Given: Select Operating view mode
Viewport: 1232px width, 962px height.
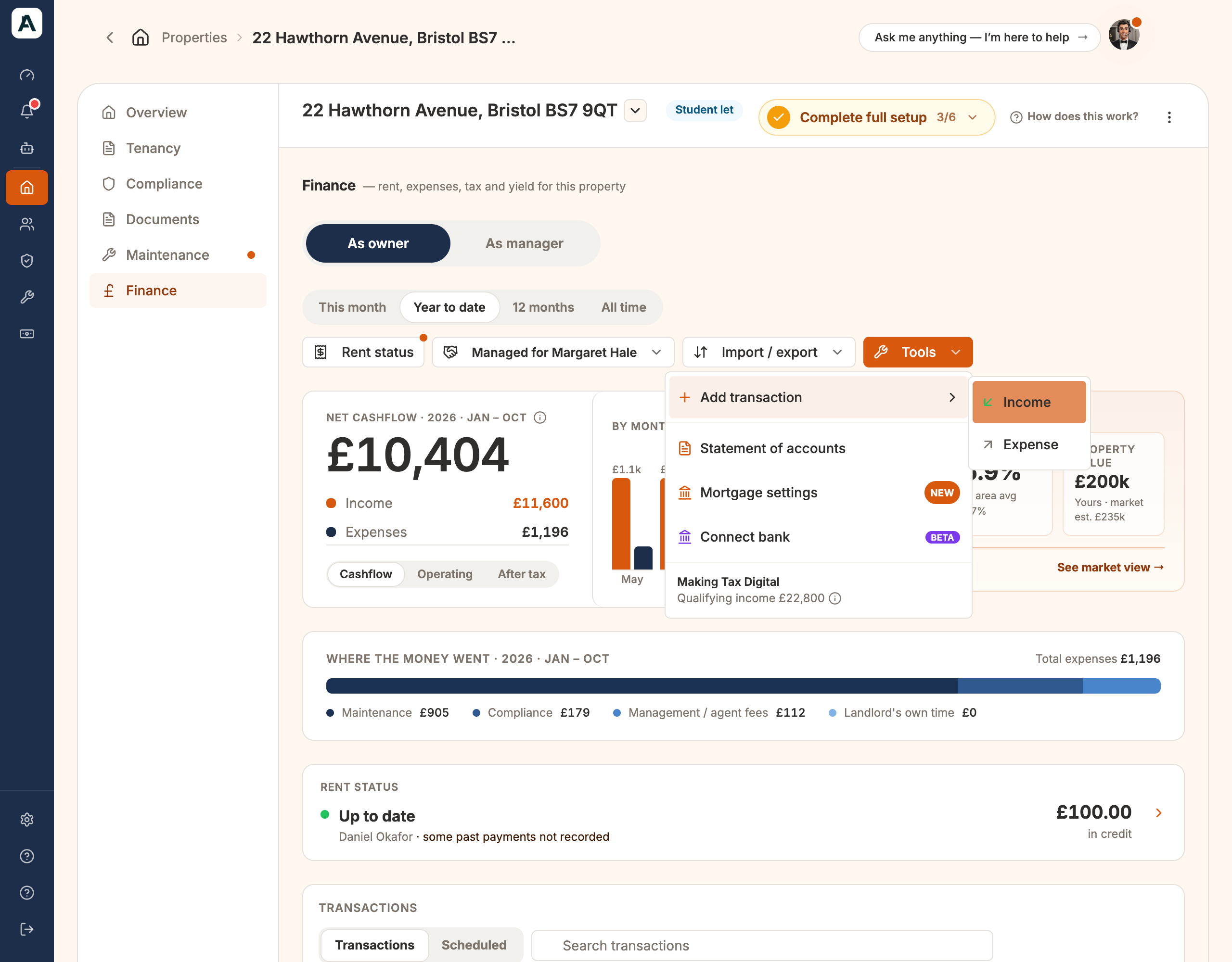Looking at the screenshot, I should 445,574.
